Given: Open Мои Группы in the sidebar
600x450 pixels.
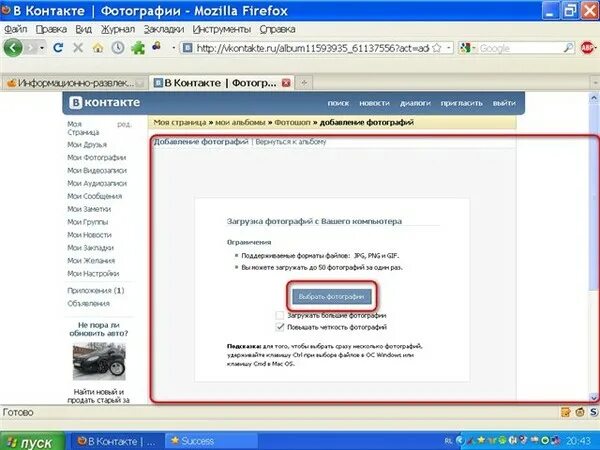Looking at the screenshot, I should [88, 222].
